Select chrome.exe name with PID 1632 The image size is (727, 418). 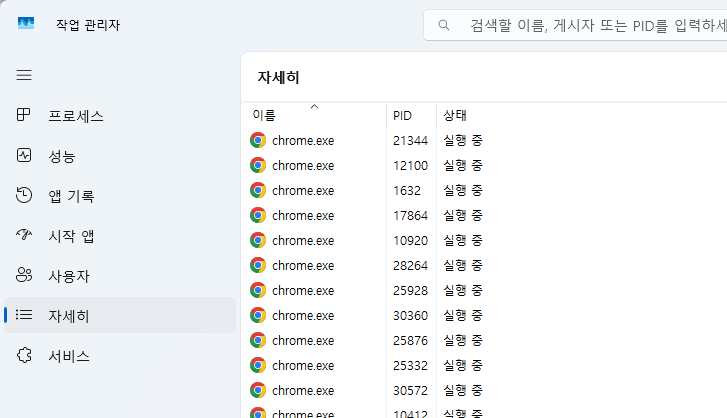coord(303,190)
